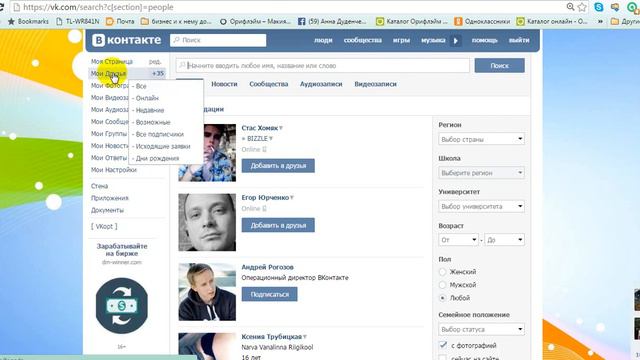Open the Одноклассники bookmark
Screen dimensions: 640x360
(482, 21)
